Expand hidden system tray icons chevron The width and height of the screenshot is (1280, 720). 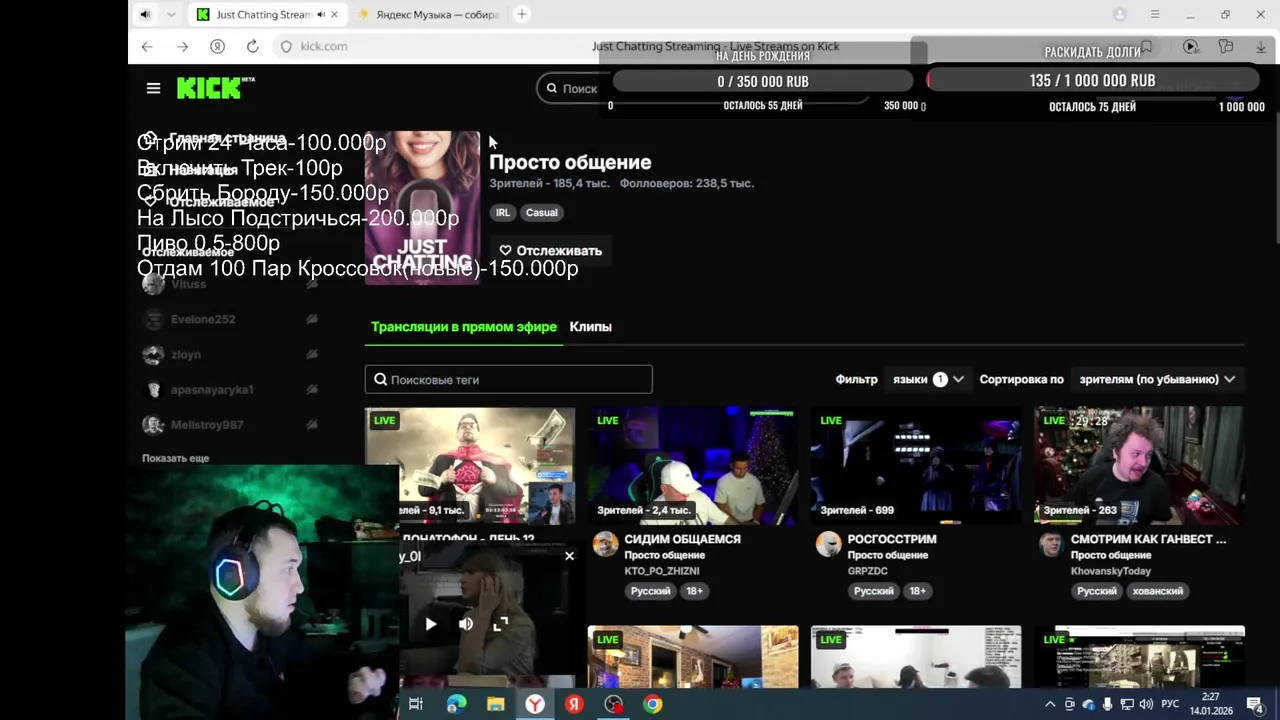tap(1050, 705)
